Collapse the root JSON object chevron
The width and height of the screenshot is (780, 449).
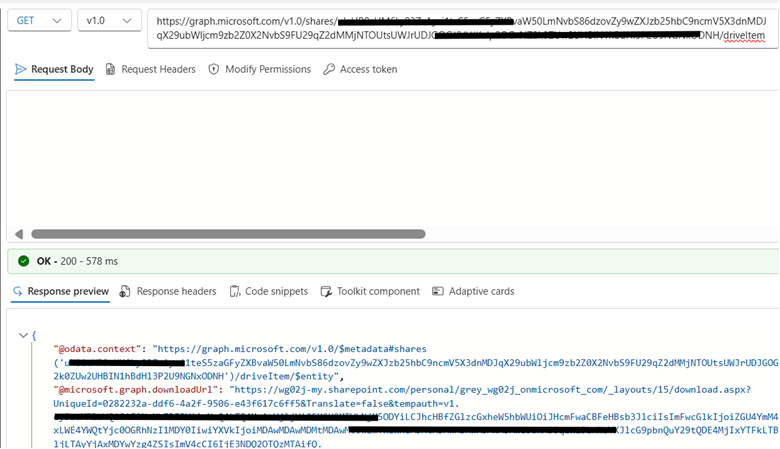point(22,336)
